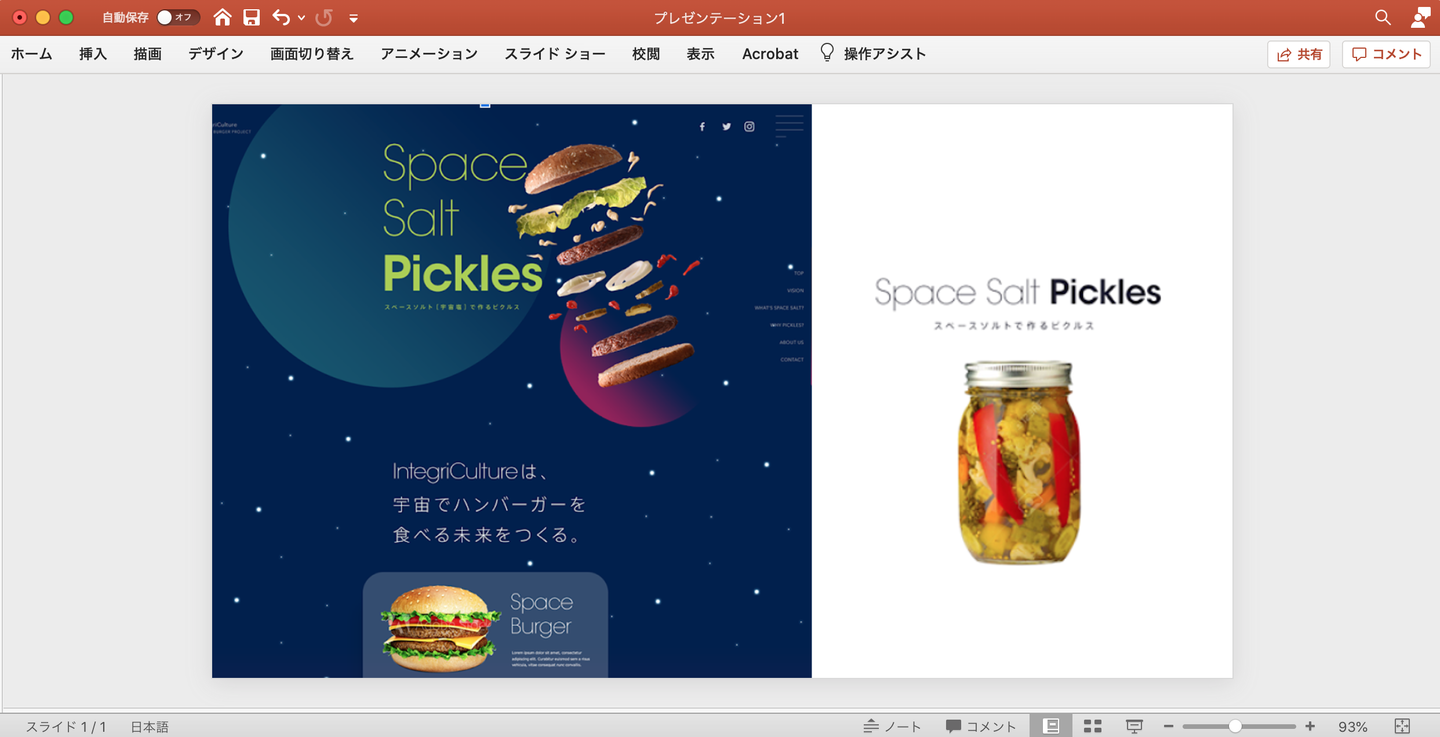Screen dimensions: 1440x737
Task: Click WHY PICKLES? nav text
Action: [x=787, y=325]
